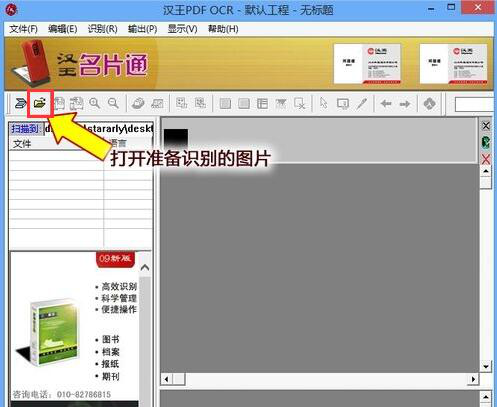This screenshot has height=407, width=497.
Task: Click the second gray block region icon
Action: [x=244, y=104]
